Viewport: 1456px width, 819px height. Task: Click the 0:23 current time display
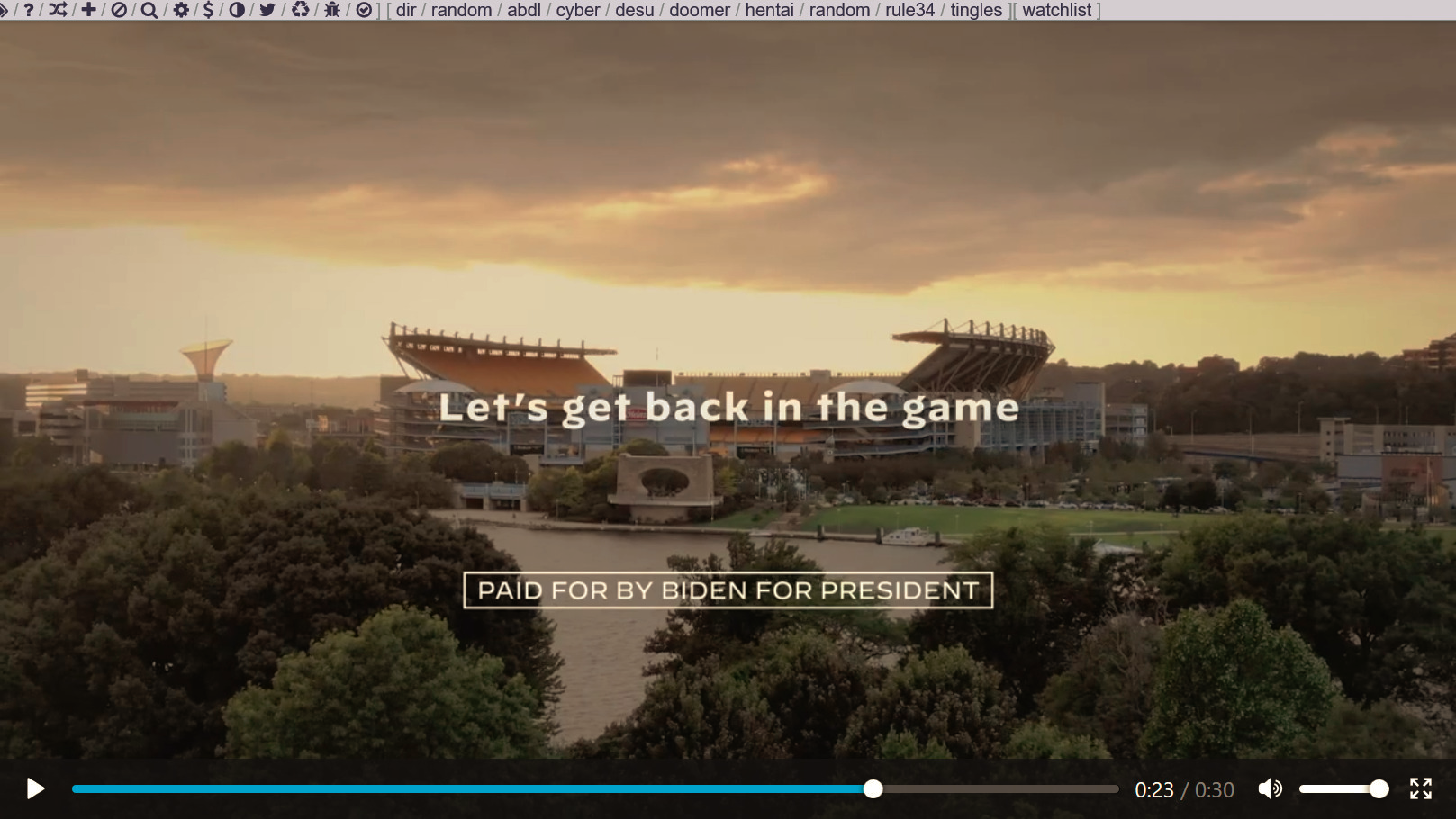(1153, 790)
